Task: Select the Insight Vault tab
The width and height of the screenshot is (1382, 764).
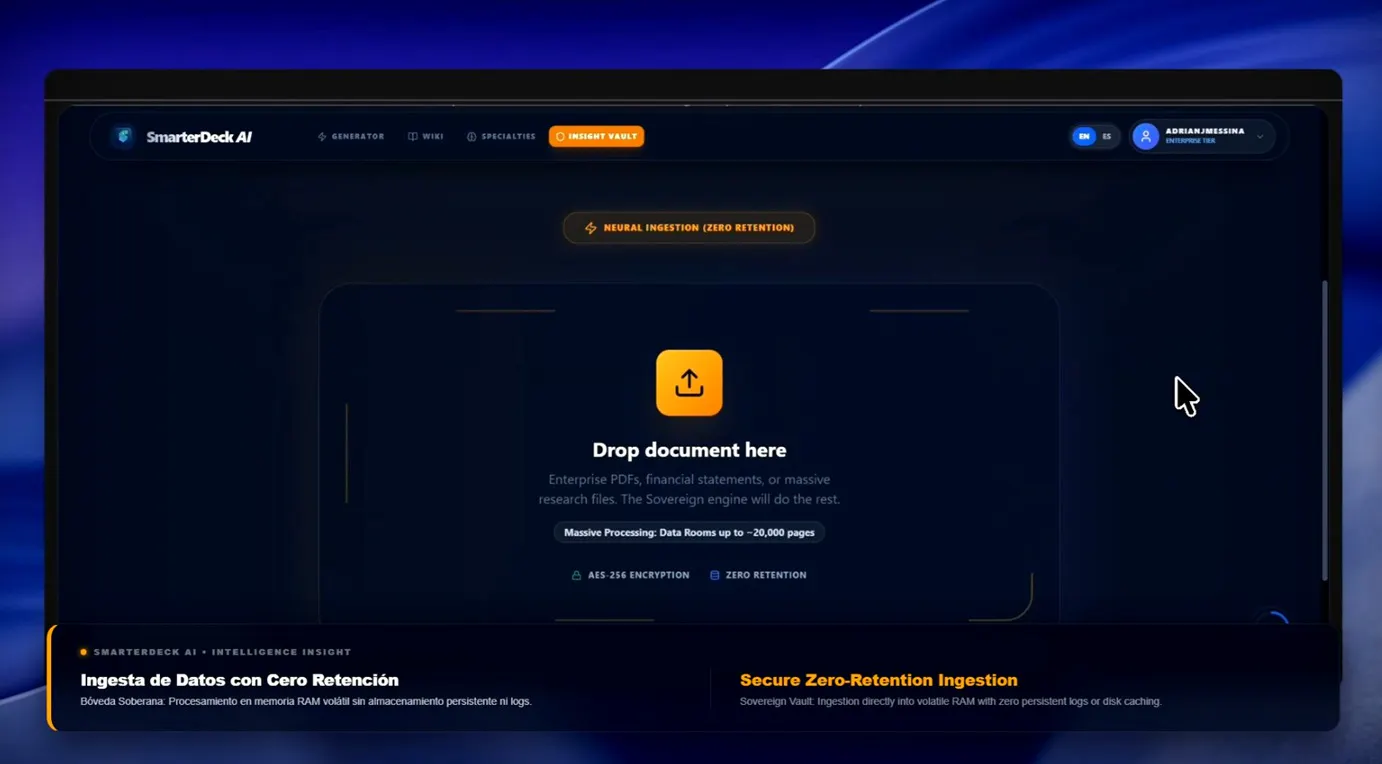Action: click(x=596, y=136)
